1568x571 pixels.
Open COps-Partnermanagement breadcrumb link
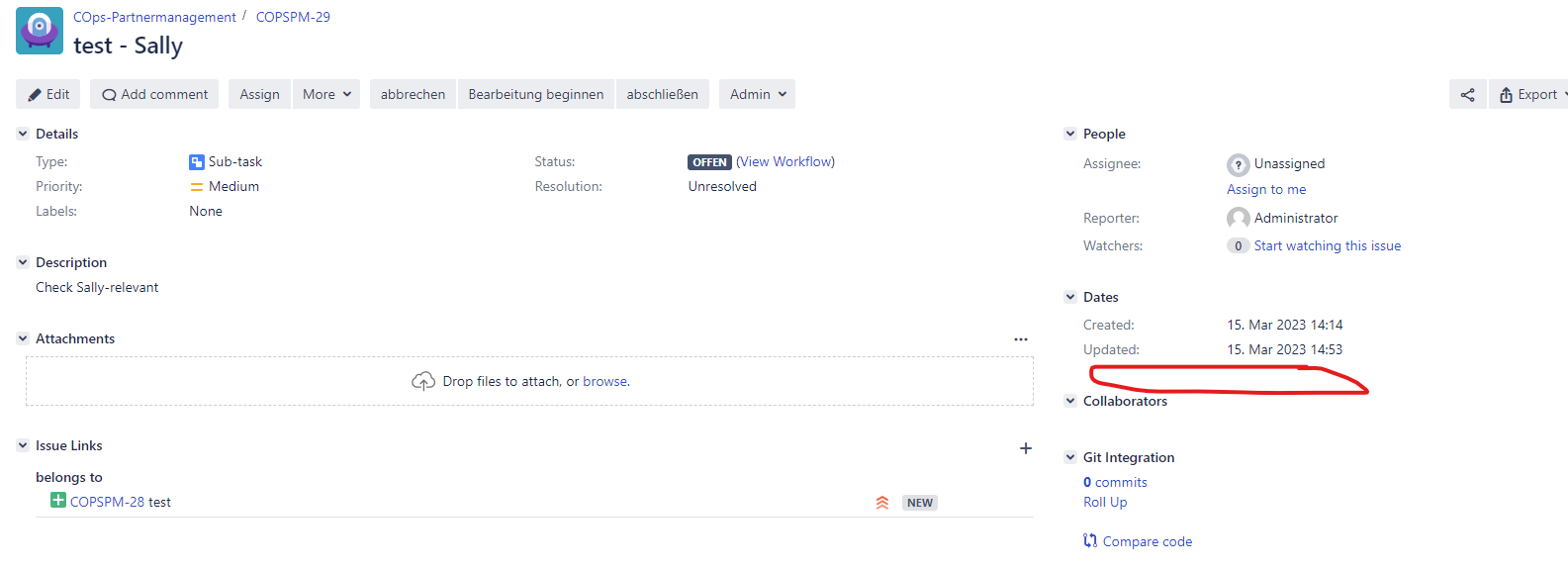(154, 17)
